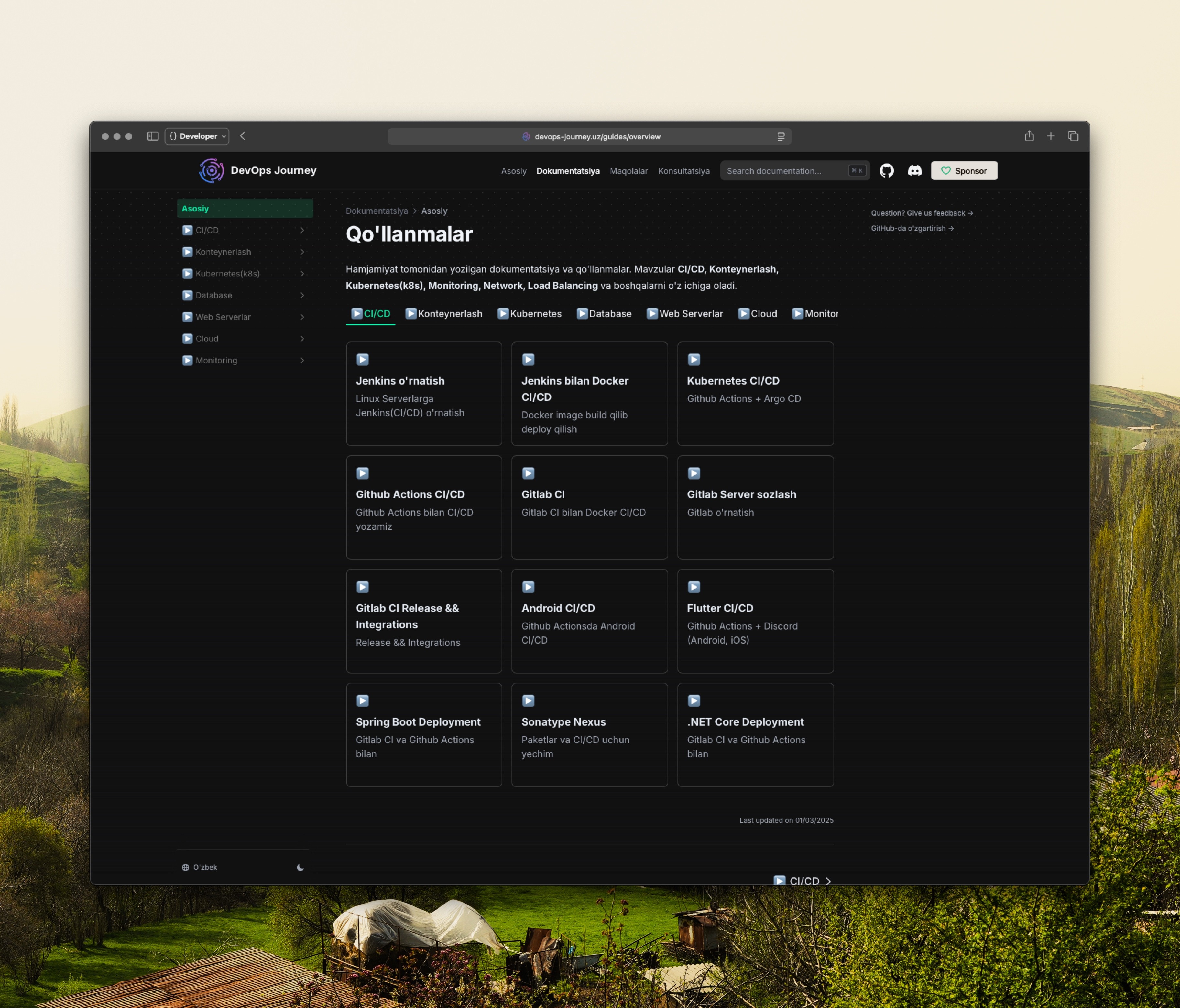
Task: Click the icon on Jenkins o'rnatish card
Action: [363, 359]
